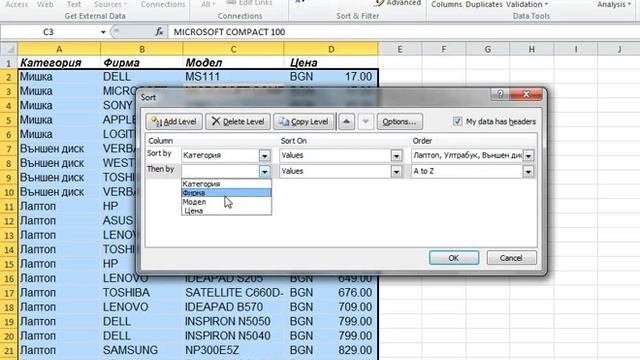The width and height of the screenshot is (640, 360).
Task: Open sort Options dialog
Action: (x=400, y=122)
